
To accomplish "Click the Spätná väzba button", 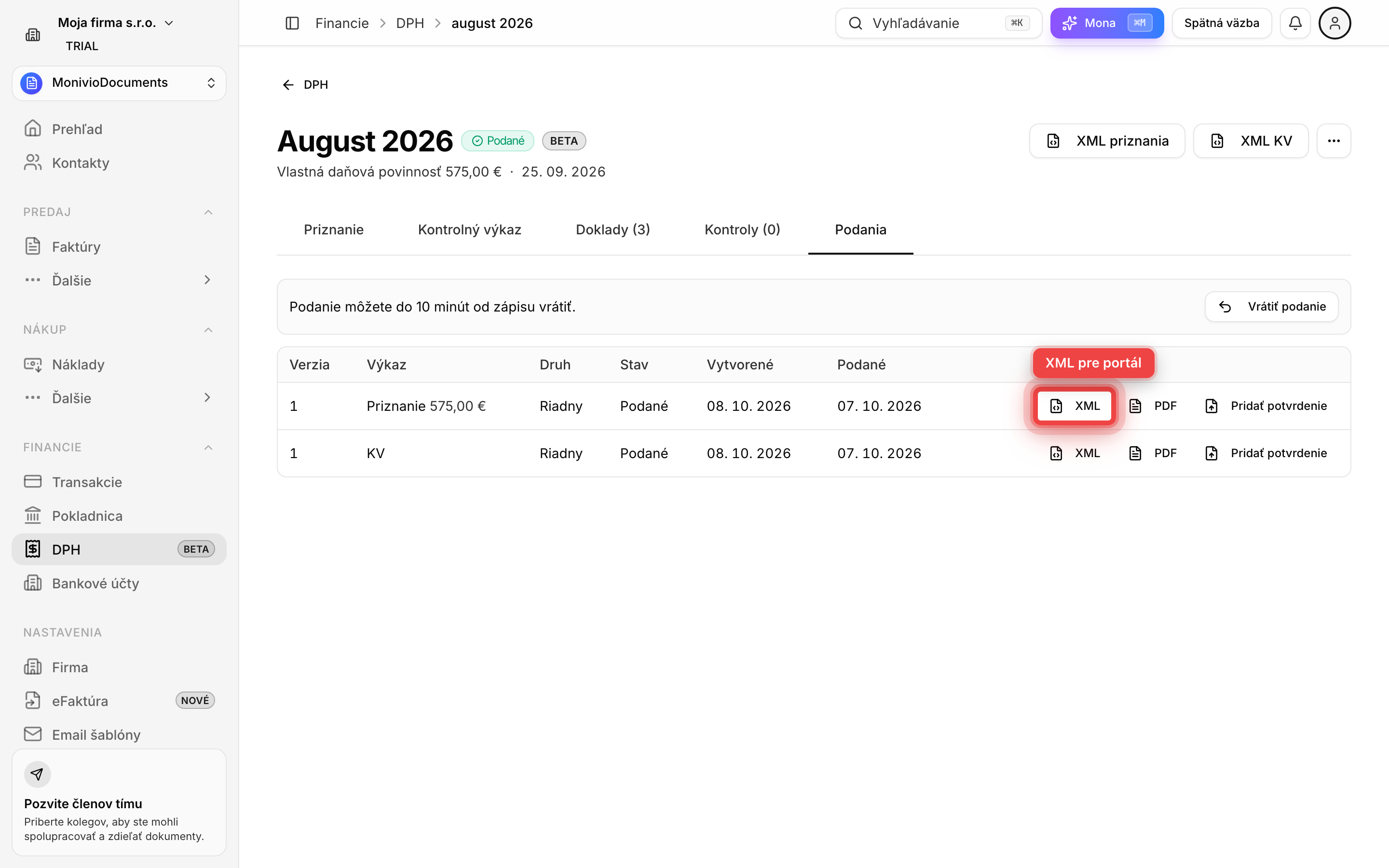I will click(1221, 23).
